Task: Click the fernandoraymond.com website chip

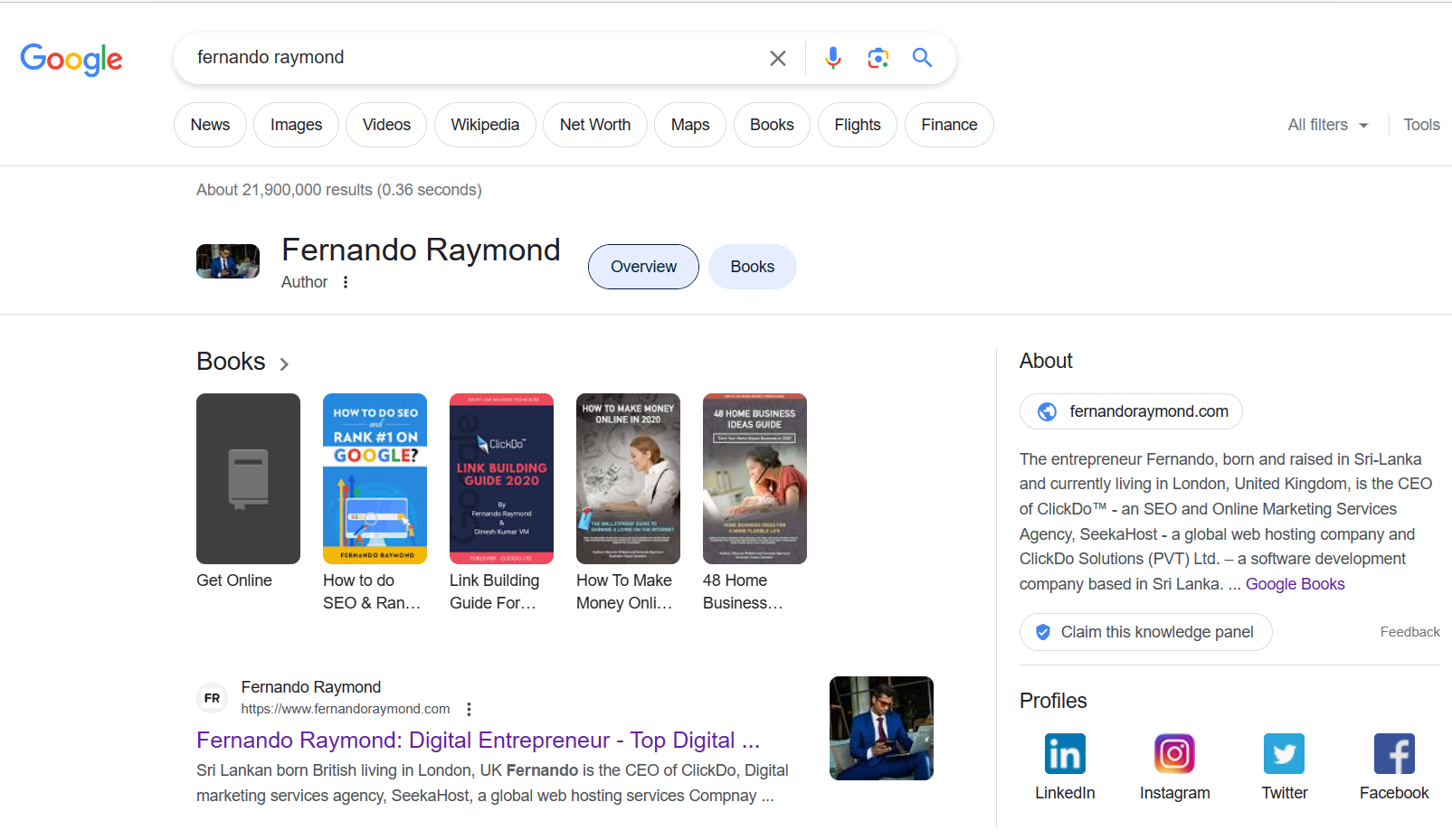Action: coord(1131,411)
